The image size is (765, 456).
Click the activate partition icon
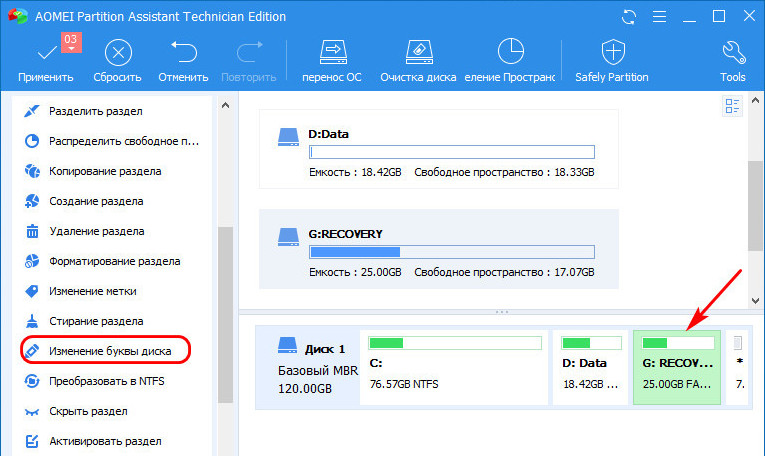(32, 441)
